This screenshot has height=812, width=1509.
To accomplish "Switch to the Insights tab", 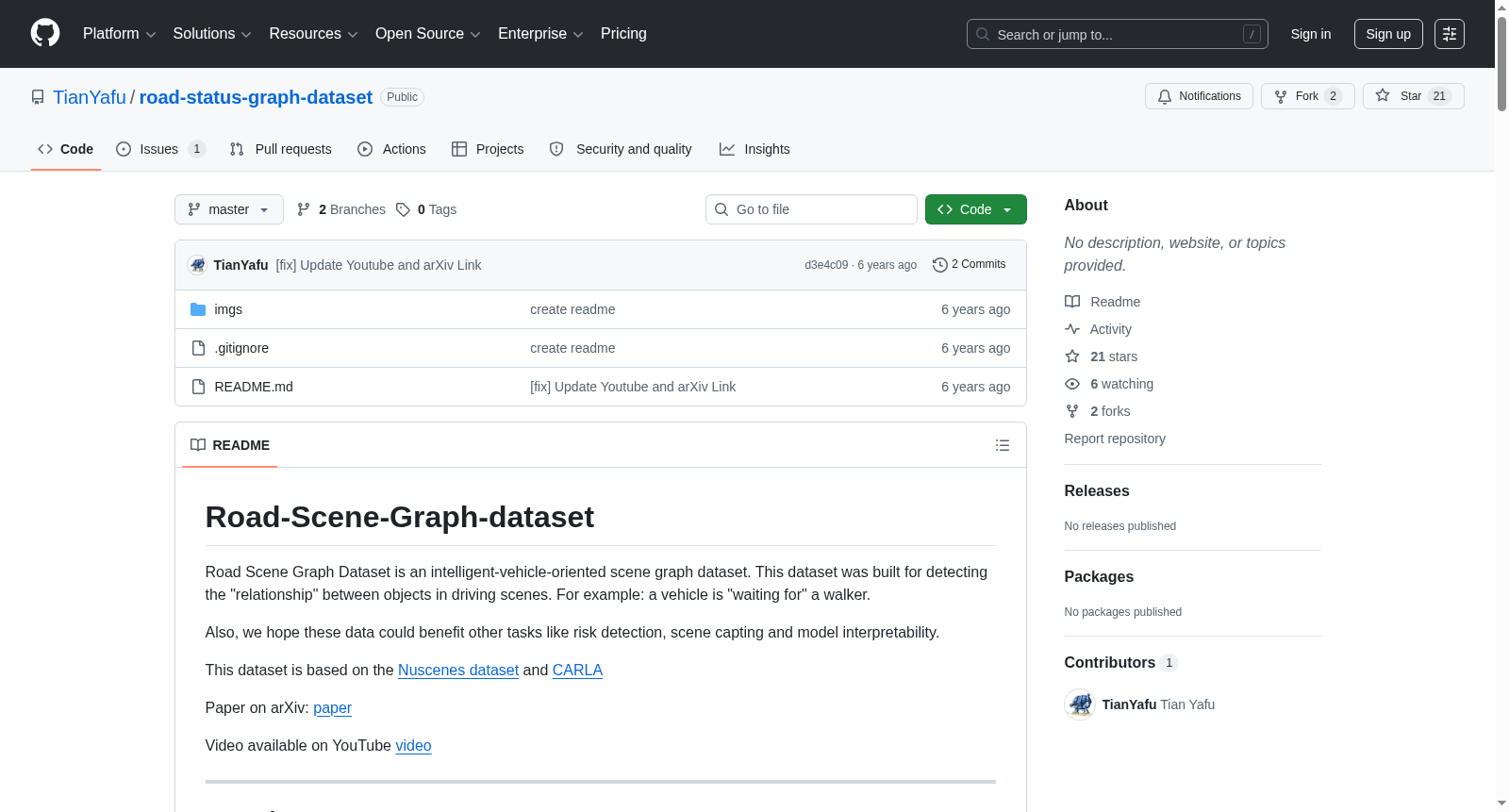I will (x=754, y=149).
